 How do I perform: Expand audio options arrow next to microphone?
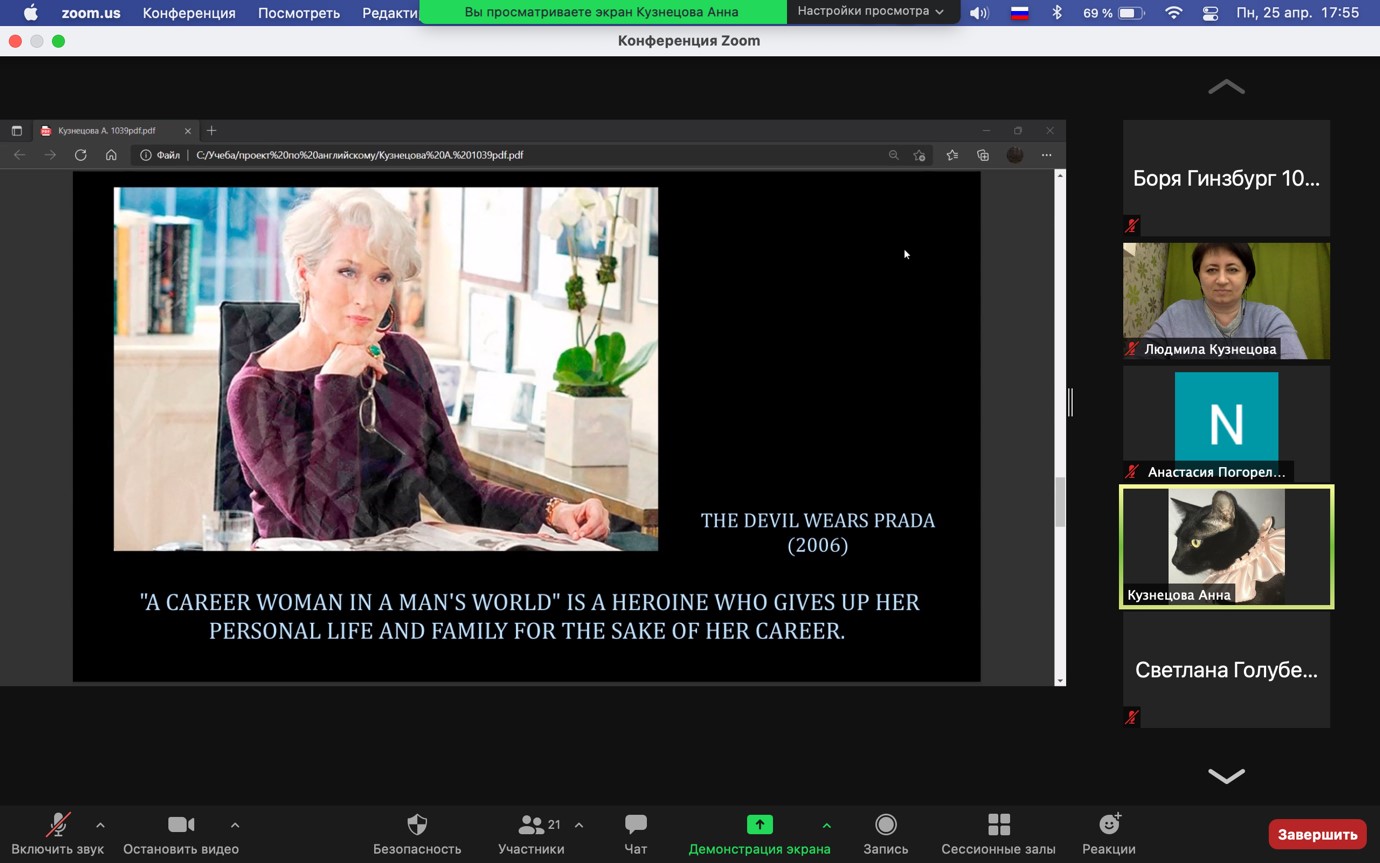100,825
